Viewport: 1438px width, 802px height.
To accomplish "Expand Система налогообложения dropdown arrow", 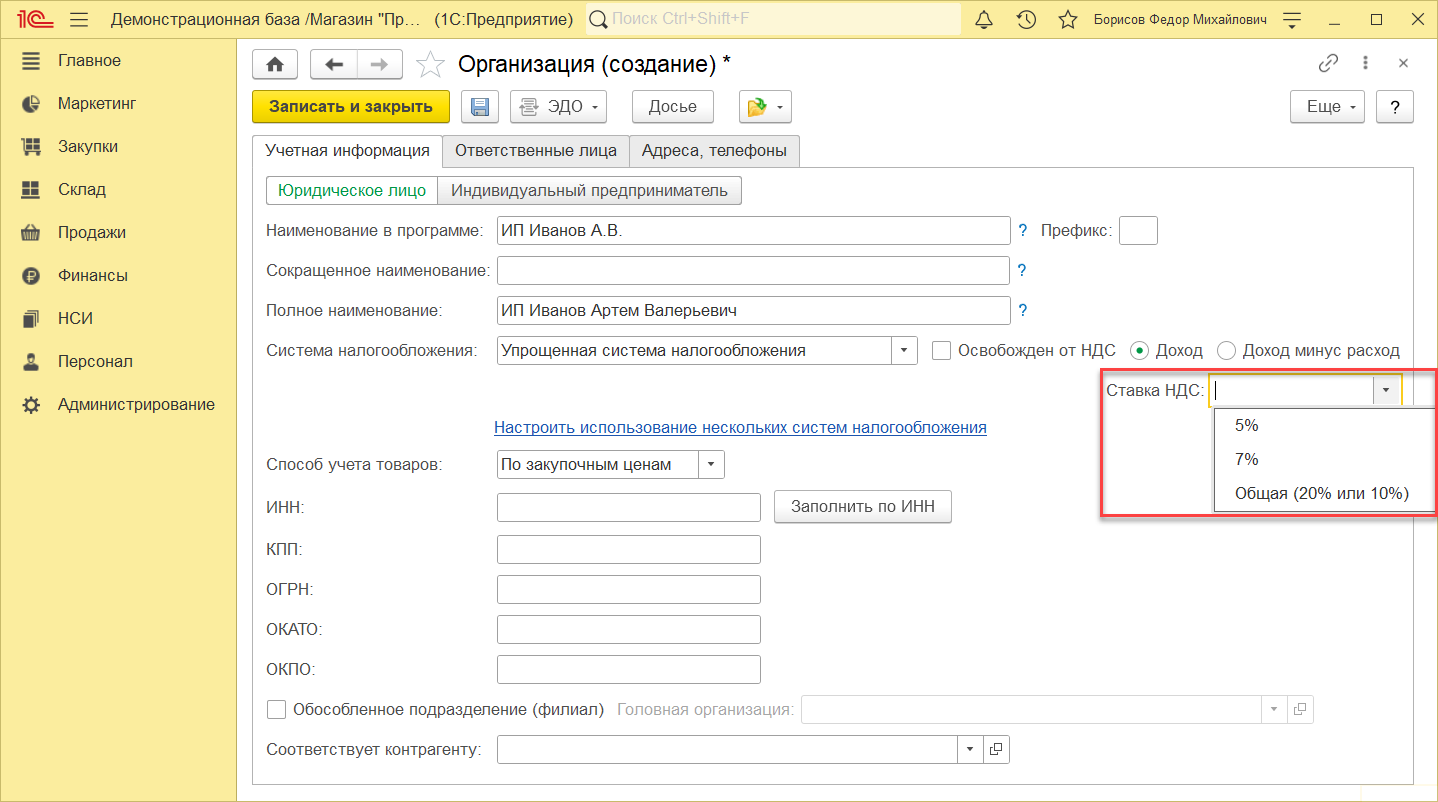I will coord(904,351).
